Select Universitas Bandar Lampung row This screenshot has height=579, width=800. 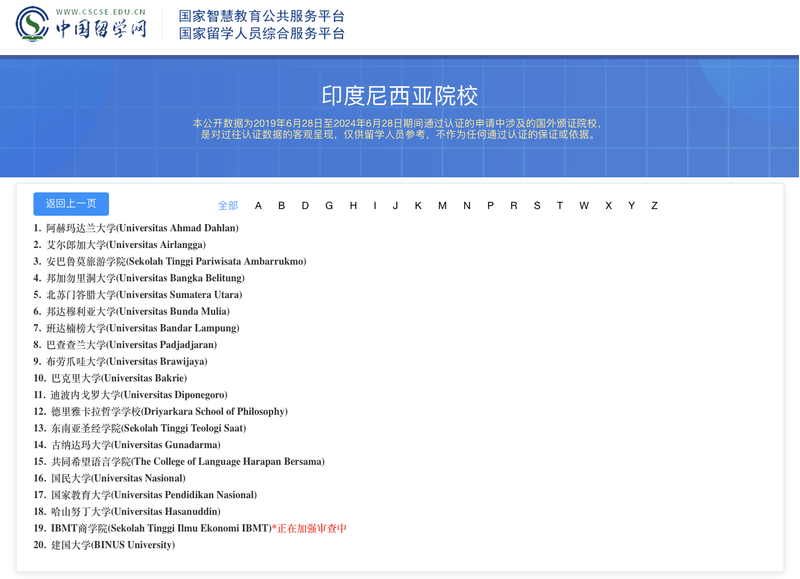pos(143,328)
